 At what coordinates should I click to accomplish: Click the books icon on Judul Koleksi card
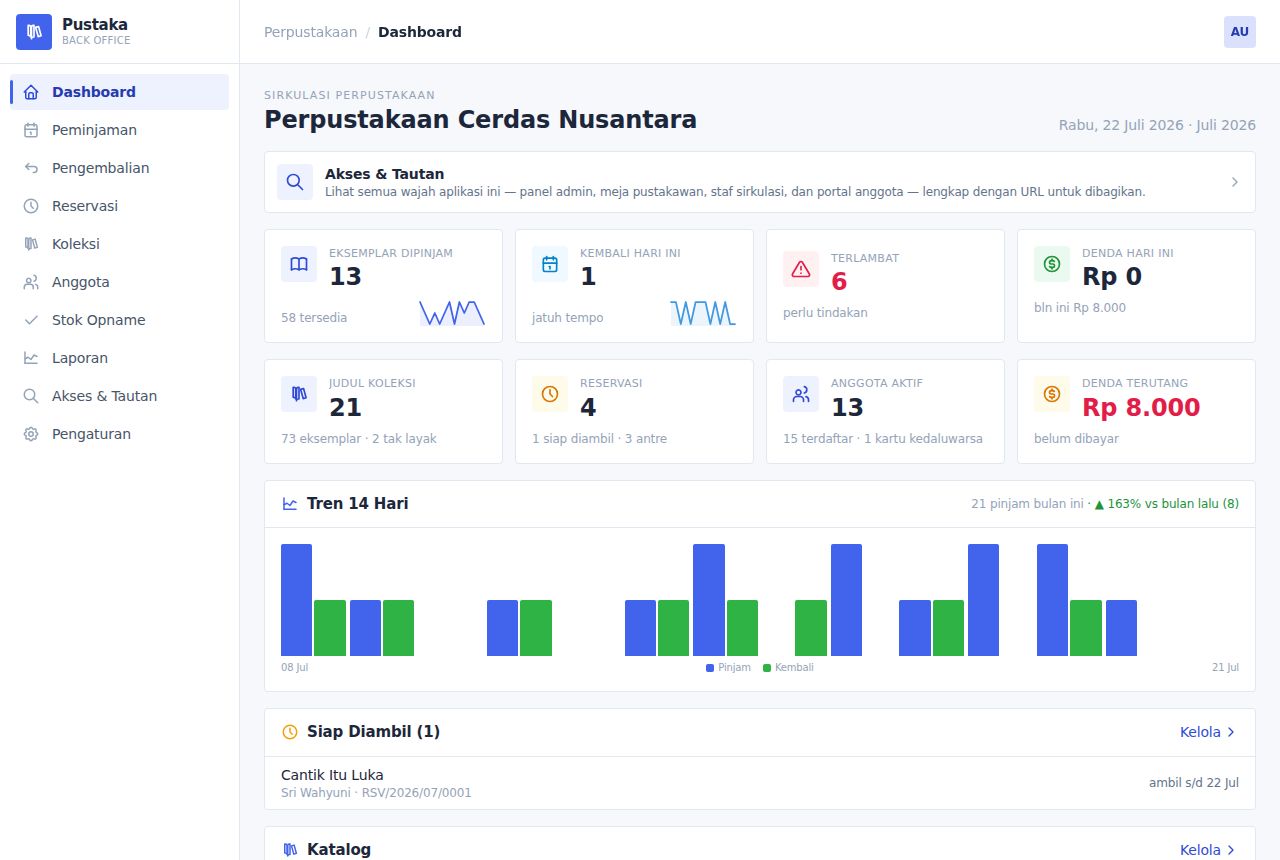299,394
